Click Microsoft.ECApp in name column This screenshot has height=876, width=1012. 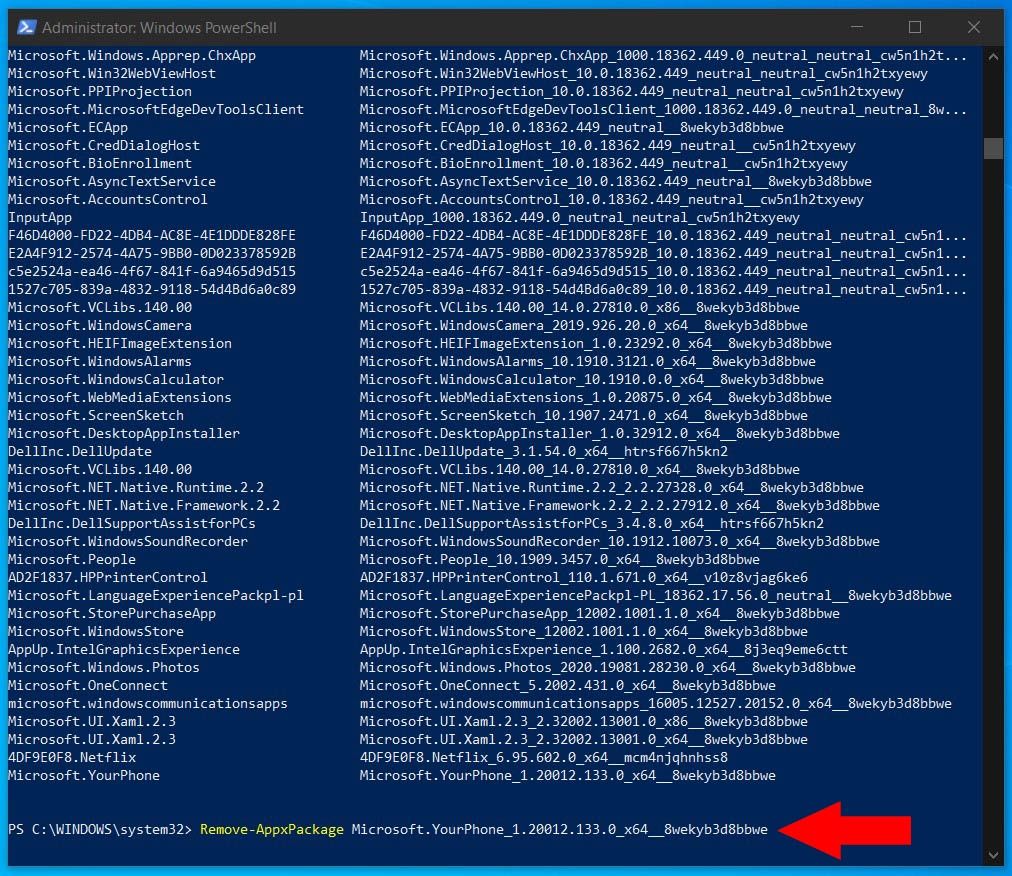(x=68, y=127)
